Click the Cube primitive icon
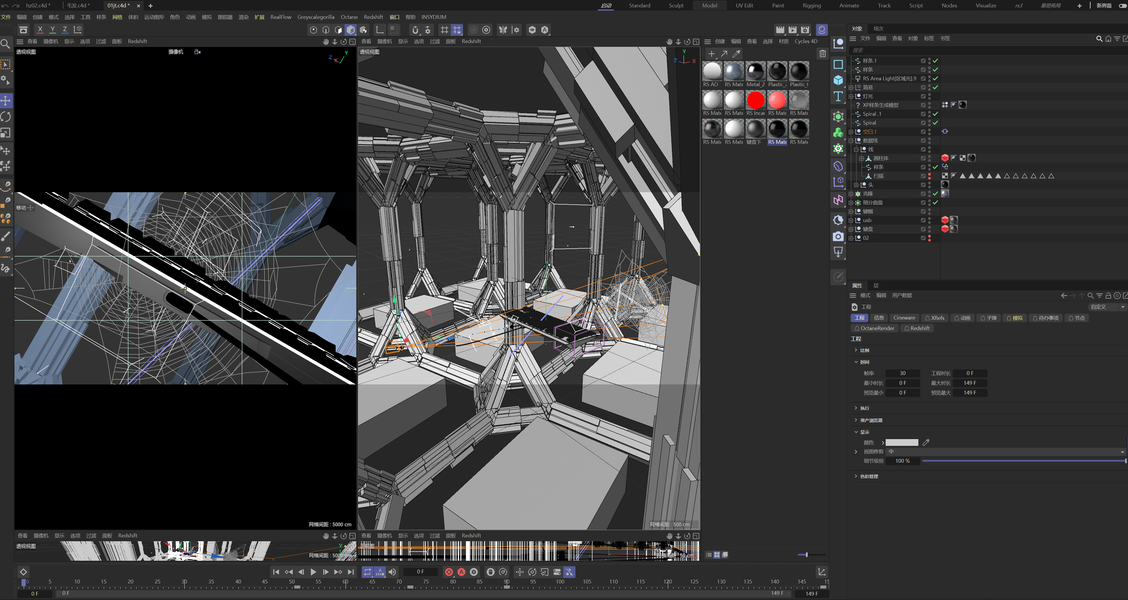 (838, 80)
